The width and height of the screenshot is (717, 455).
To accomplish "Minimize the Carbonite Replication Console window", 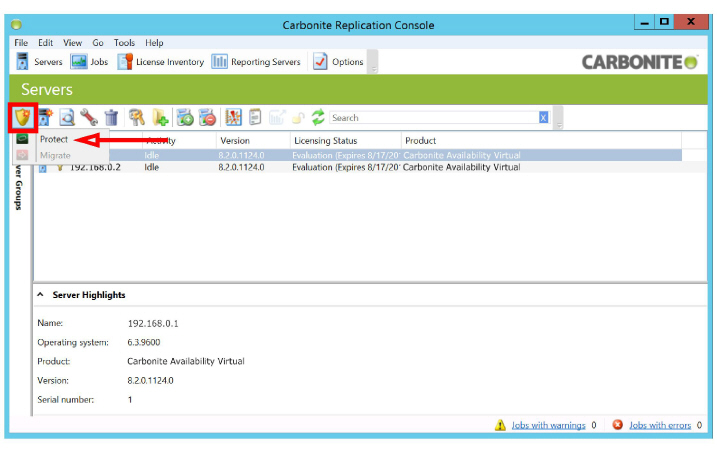I will 645,22.
